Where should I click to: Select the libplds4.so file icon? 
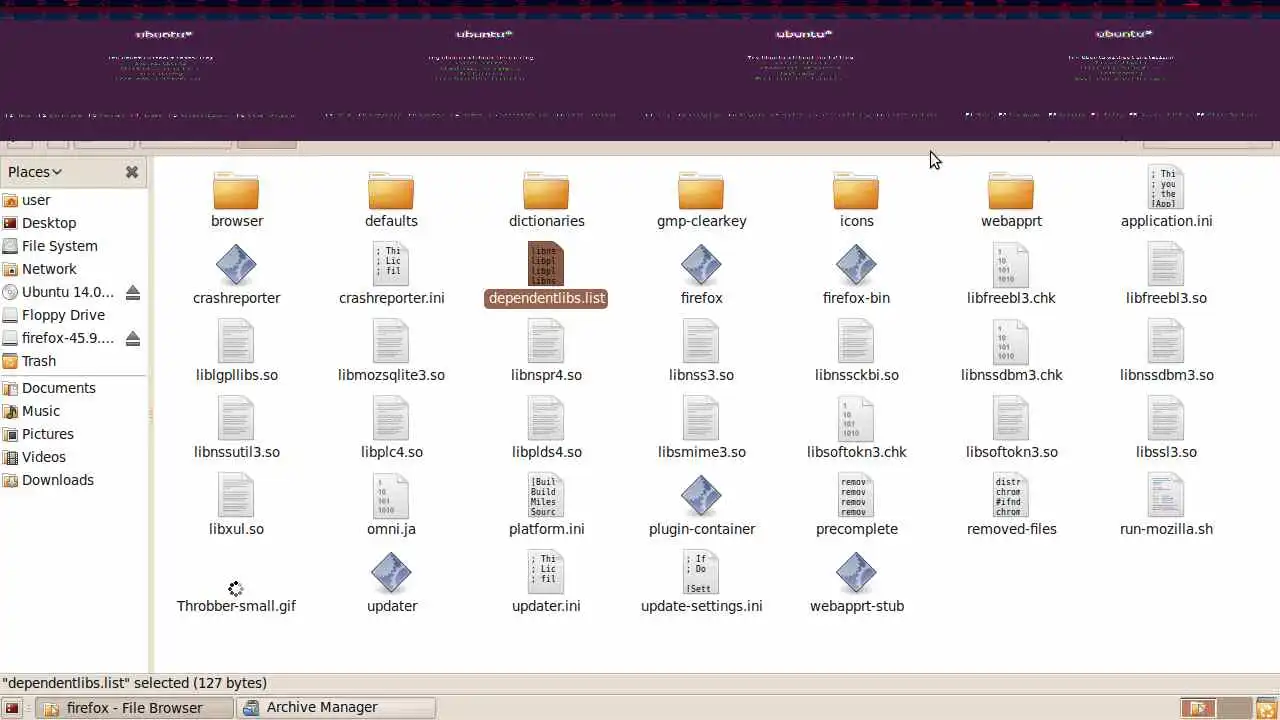(546, 419)
